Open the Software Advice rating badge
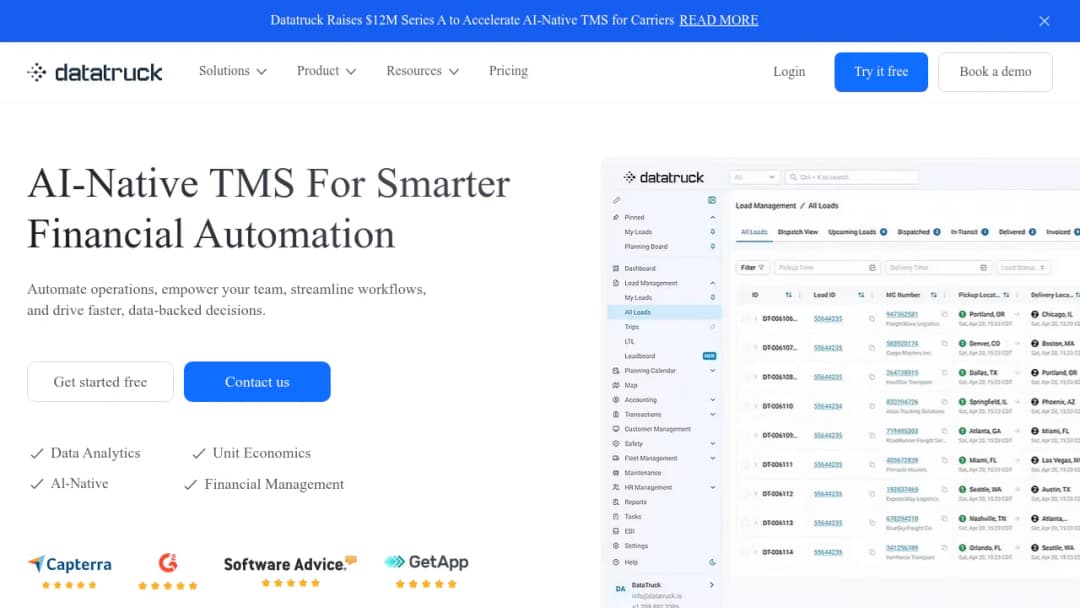Image resolution: width=1080 pixels, height=608 pixels. pyautogui.click(x=290, y=571)
